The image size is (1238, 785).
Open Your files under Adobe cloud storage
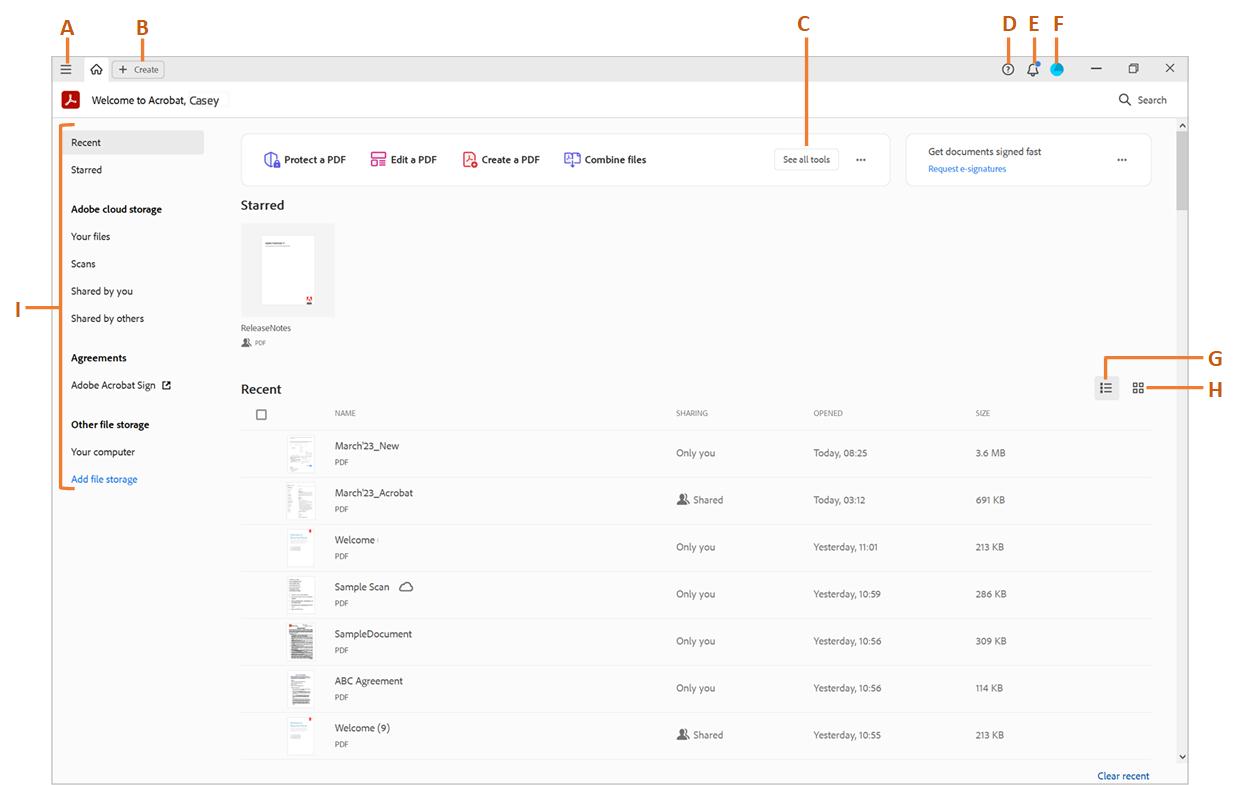click(91, 237)
